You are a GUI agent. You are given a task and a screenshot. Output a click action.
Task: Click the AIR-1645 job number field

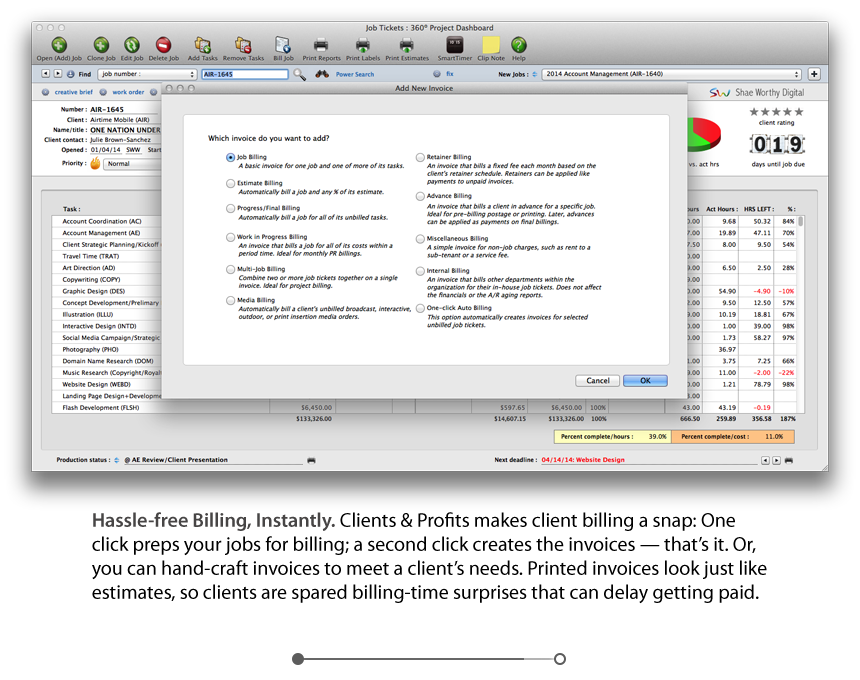[x=244, y=74]
